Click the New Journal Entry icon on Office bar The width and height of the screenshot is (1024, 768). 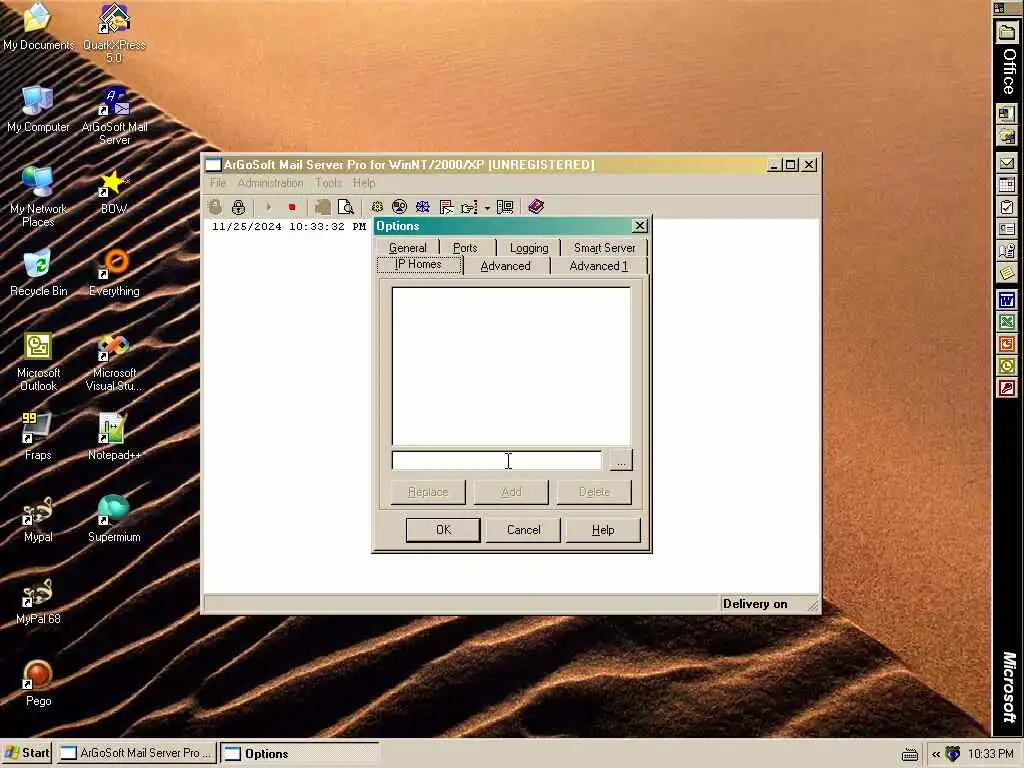pyautogui.click(x=1006, y=251)
